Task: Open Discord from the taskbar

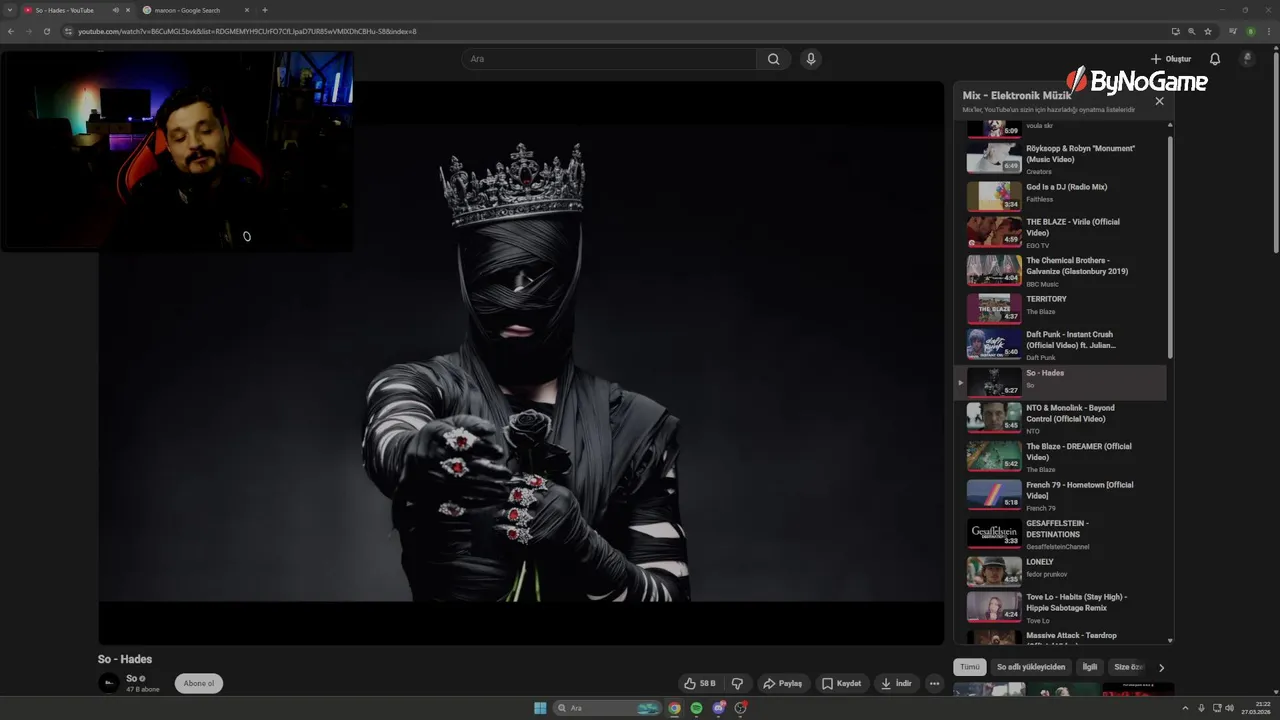Action: [719, 708]
